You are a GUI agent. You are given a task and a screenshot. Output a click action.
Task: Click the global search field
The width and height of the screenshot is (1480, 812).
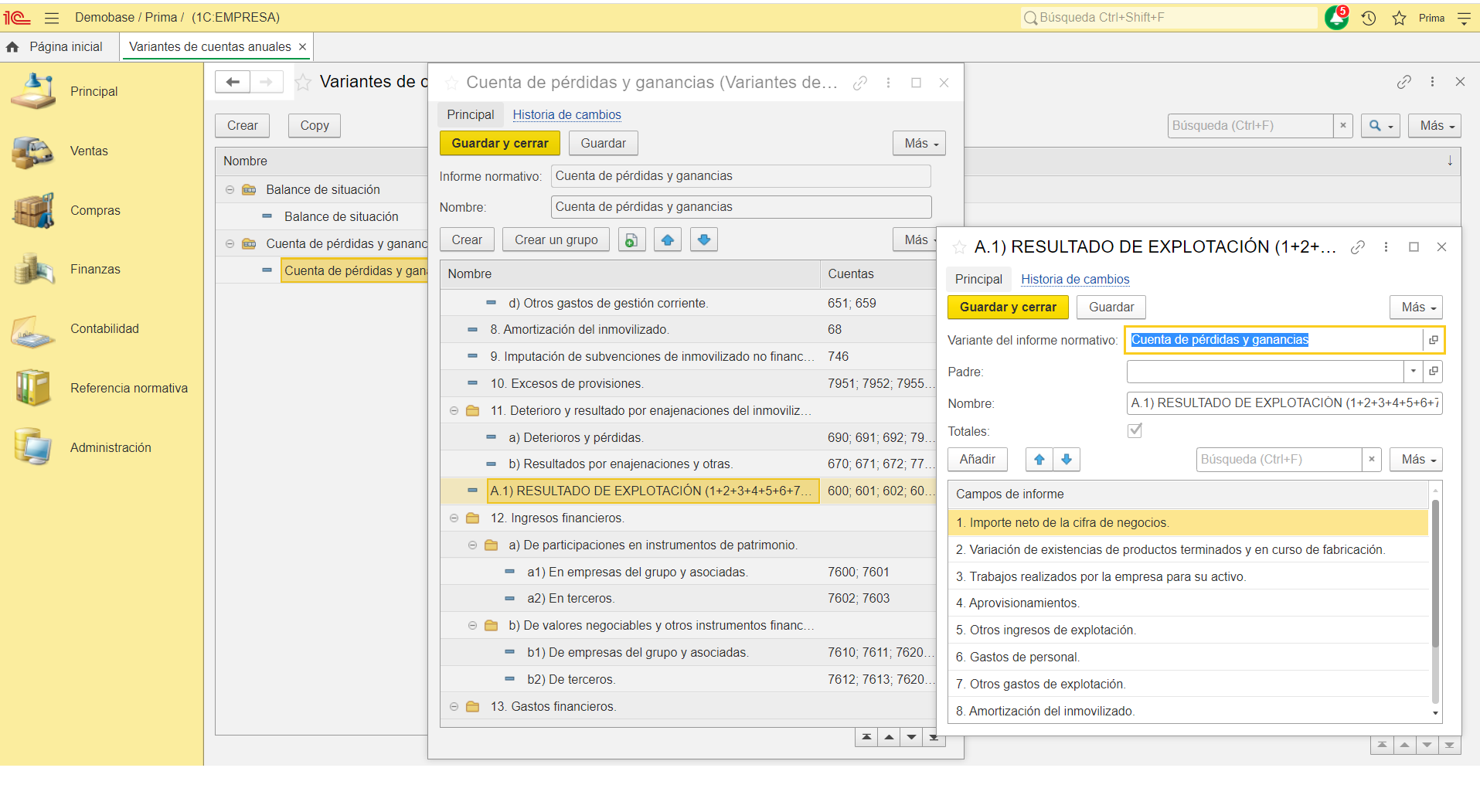(x=1169, y=18)
